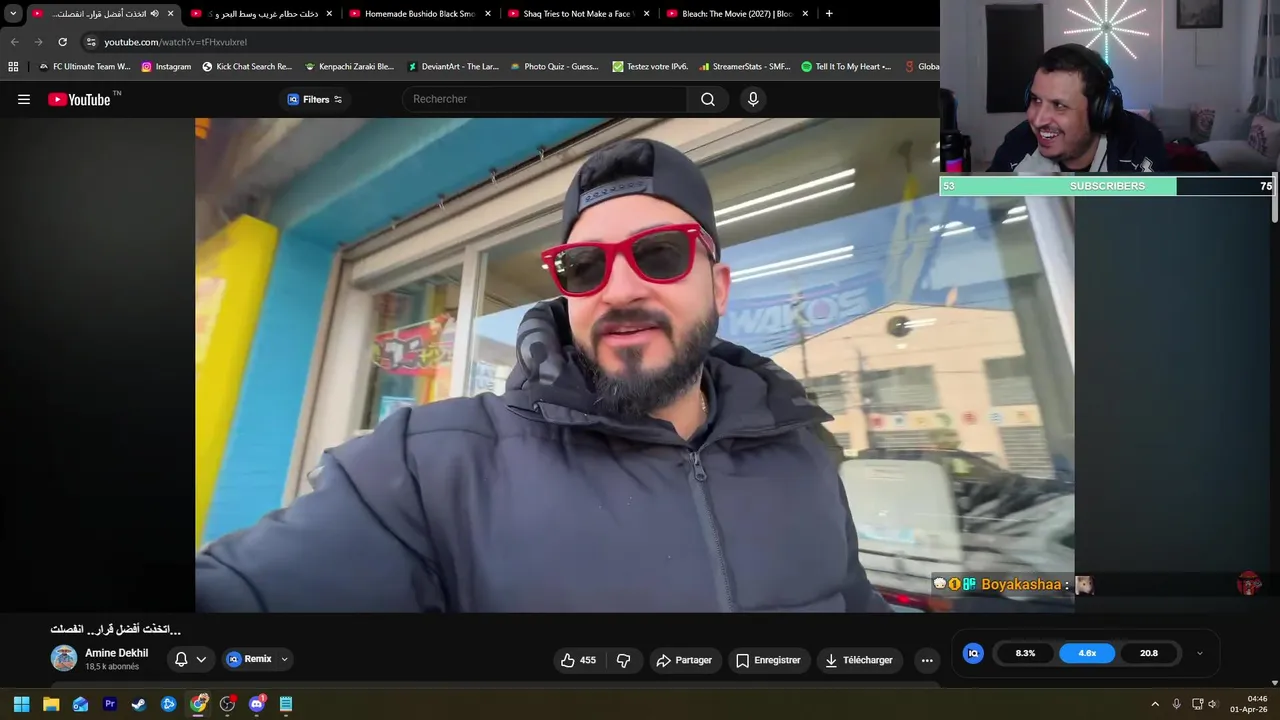Switch to the Homemade Bushido Black tab
Viewport: 1280px width, 720px height.
(x=420, y=14)
